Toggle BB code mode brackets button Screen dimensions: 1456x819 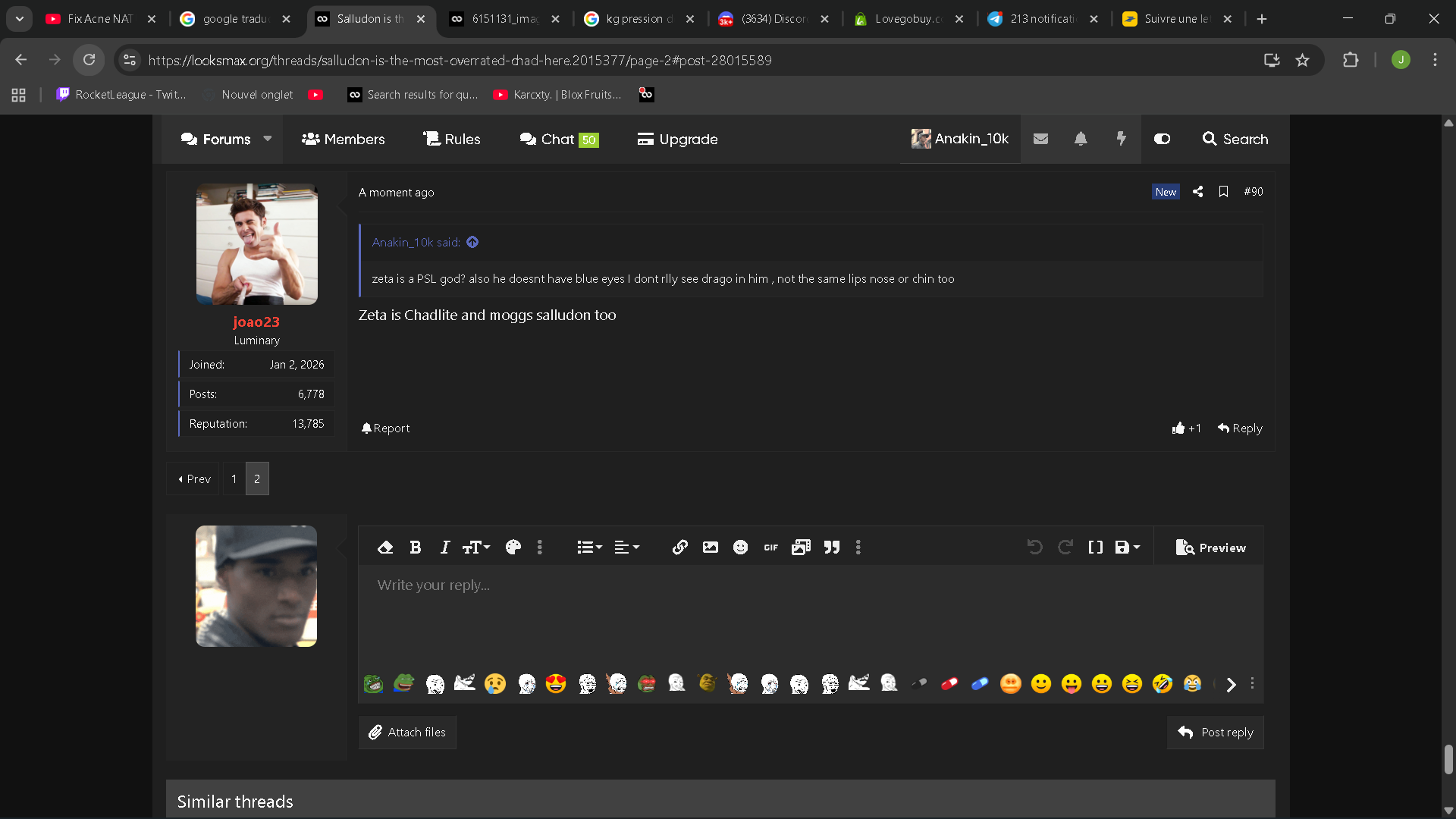tap(1095, 548)
